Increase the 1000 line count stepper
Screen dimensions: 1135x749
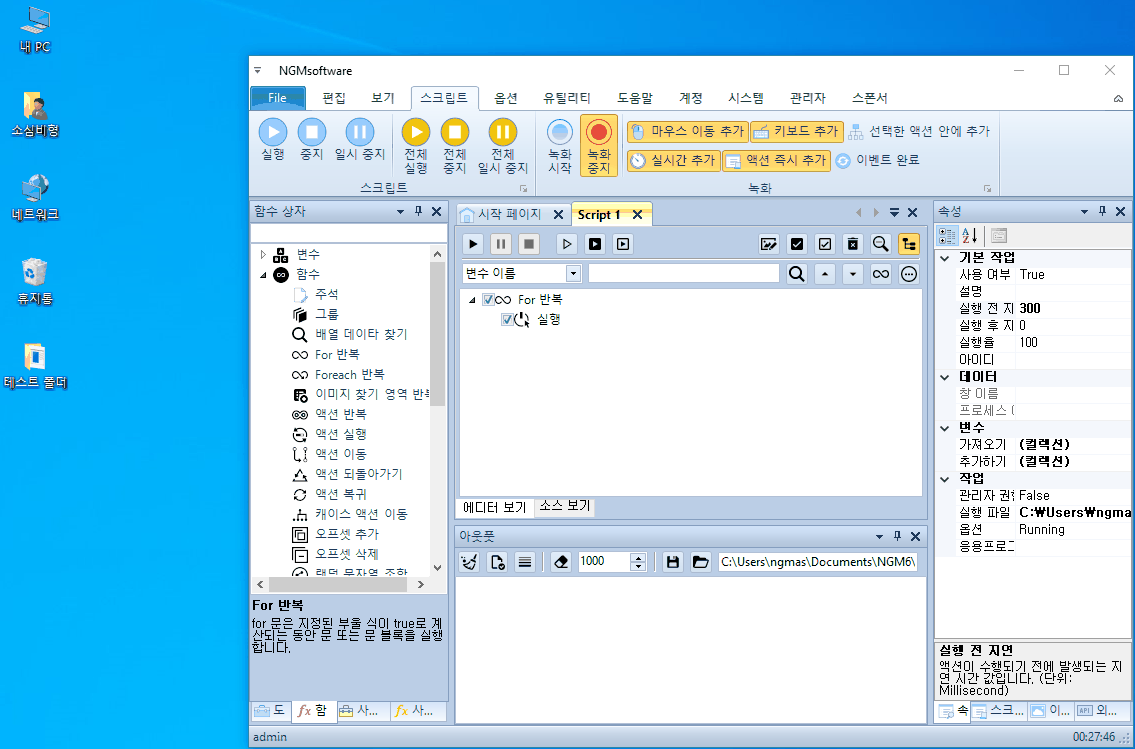point(638,558)
